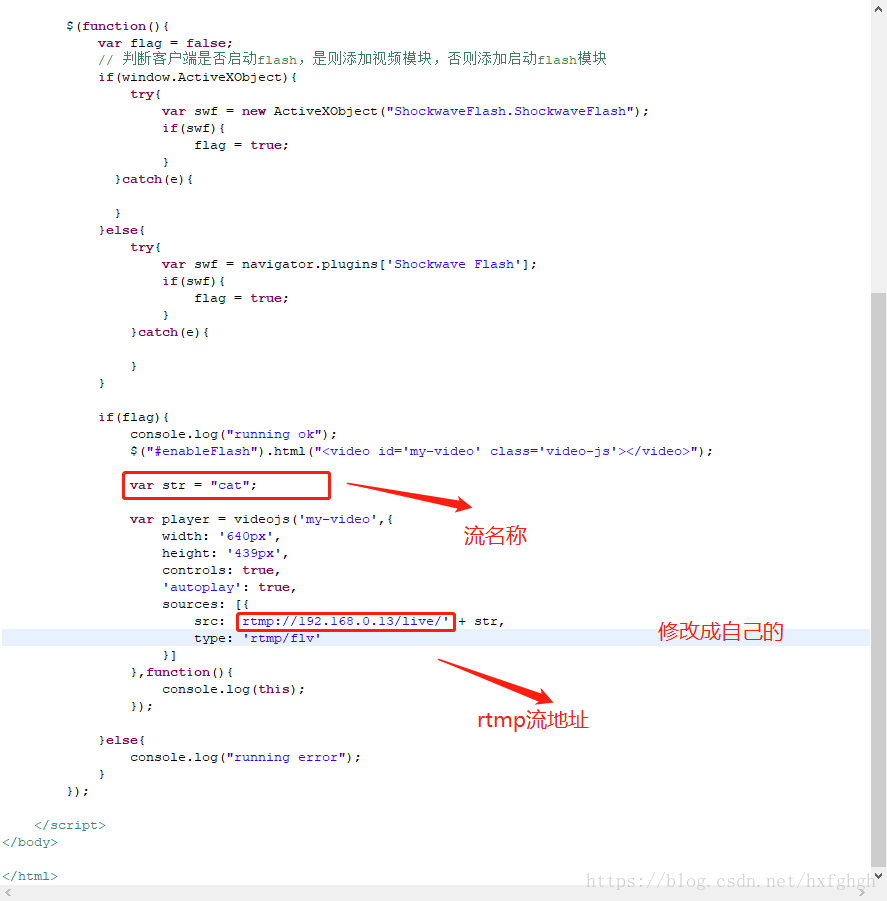Click the vertical scrollbar down arrow

tap(878, 876)
